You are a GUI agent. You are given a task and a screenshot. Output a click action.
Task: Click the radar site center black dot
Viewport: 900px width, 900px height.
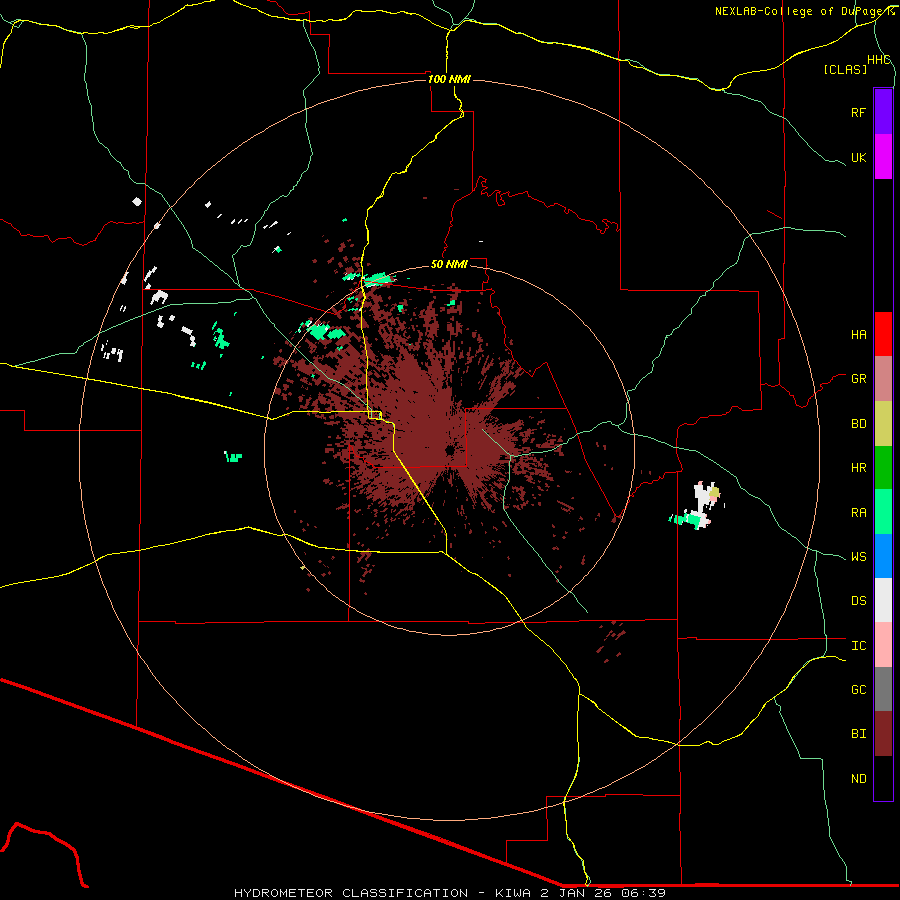(449, 451)
